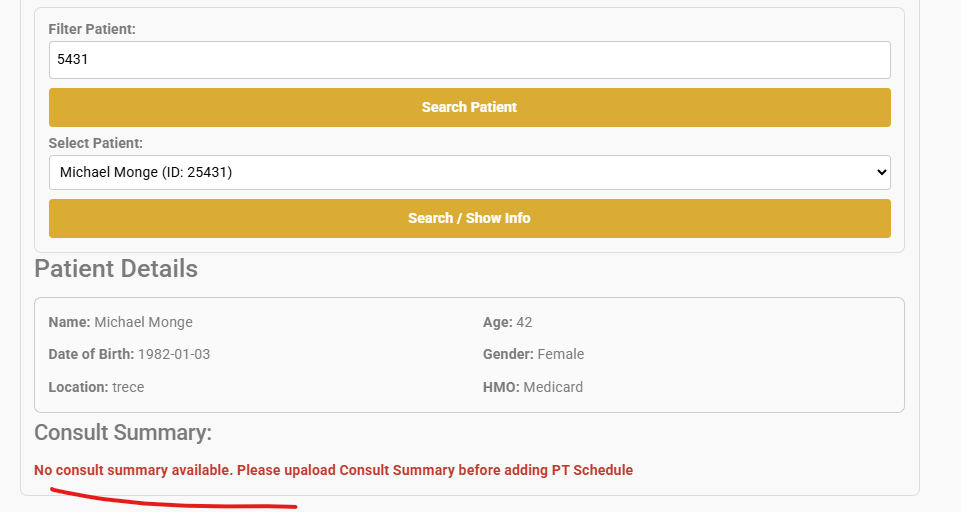
Task: Click the 'HMO:' field label
Action: tap(501, 387)
